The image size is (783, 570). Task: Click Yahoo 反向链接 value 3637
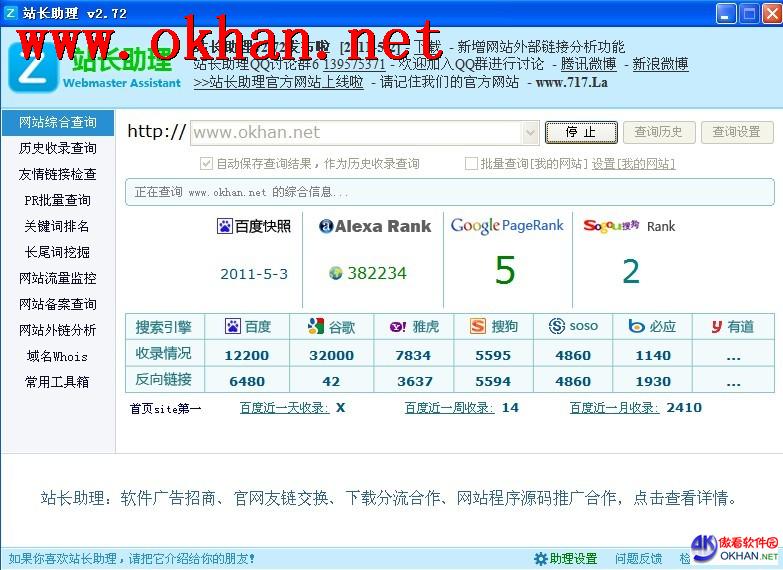click(414, 382)
